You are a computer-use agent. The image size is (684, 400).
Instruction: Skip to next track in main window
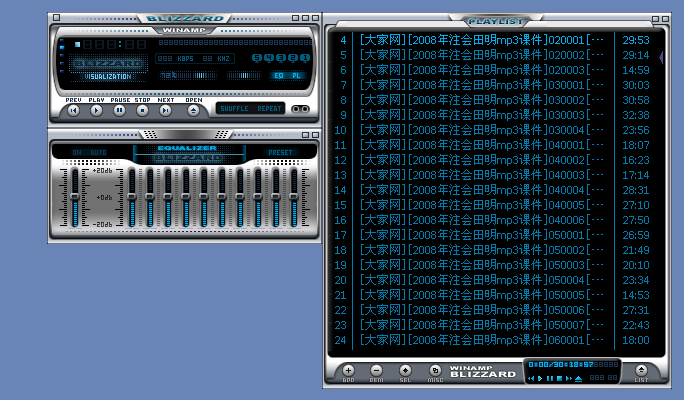165,111
